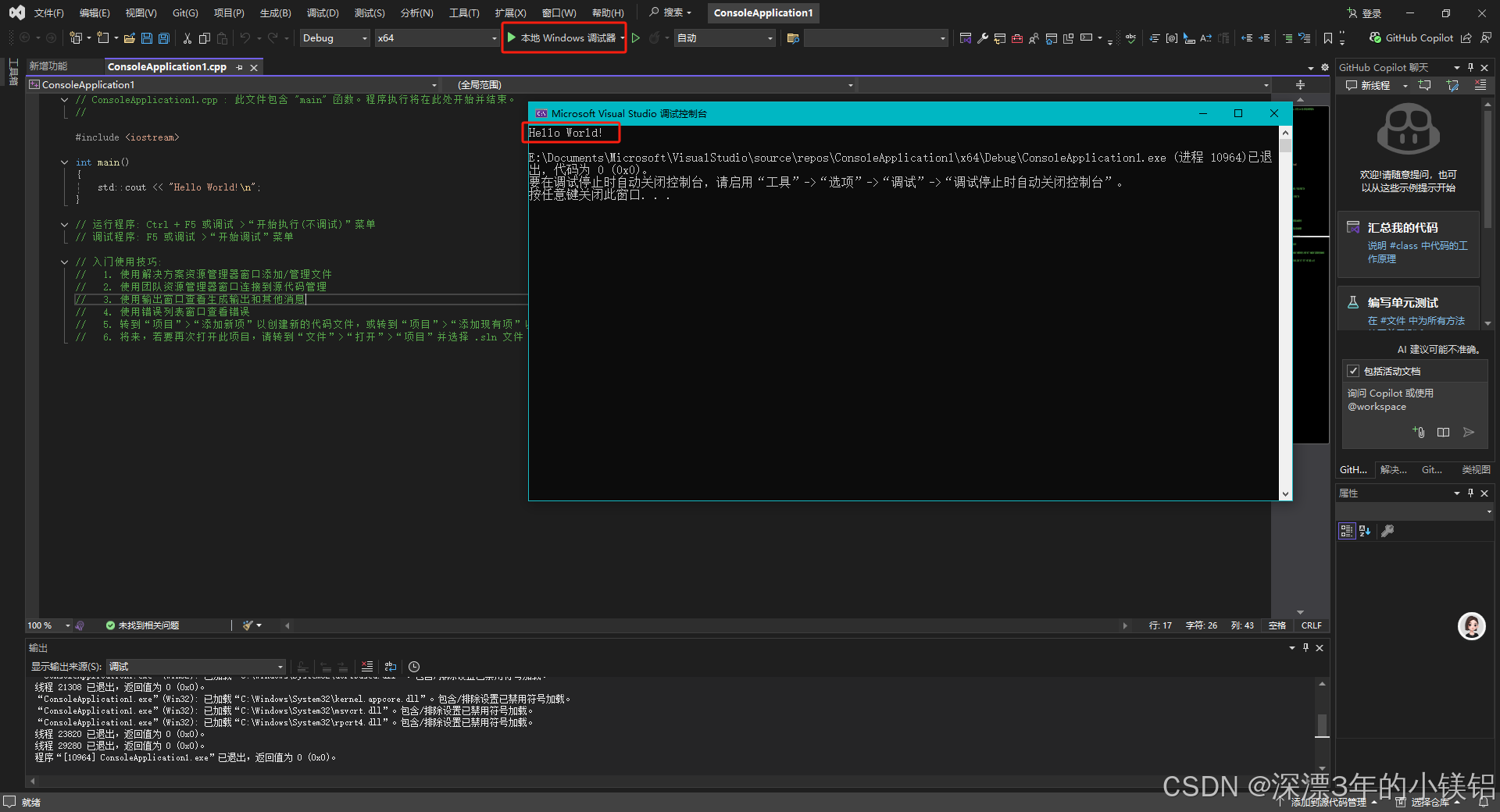Screen dimensions: 1500x812
Task: Click 新线程 new thread button
Action: (x=1368, y=85)
